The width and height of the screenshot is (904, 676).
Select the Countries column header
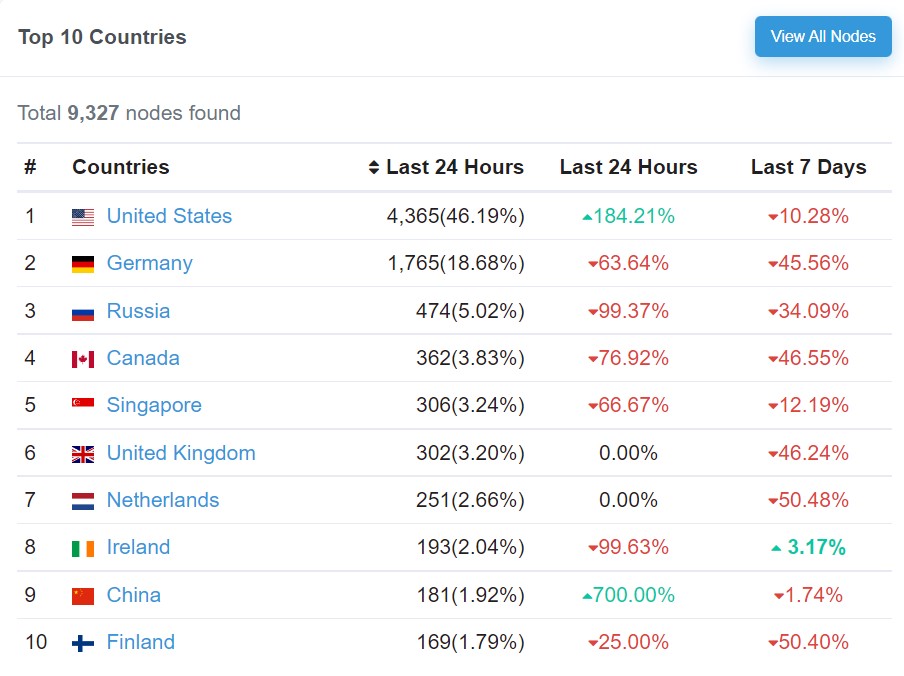pos(120,167)
